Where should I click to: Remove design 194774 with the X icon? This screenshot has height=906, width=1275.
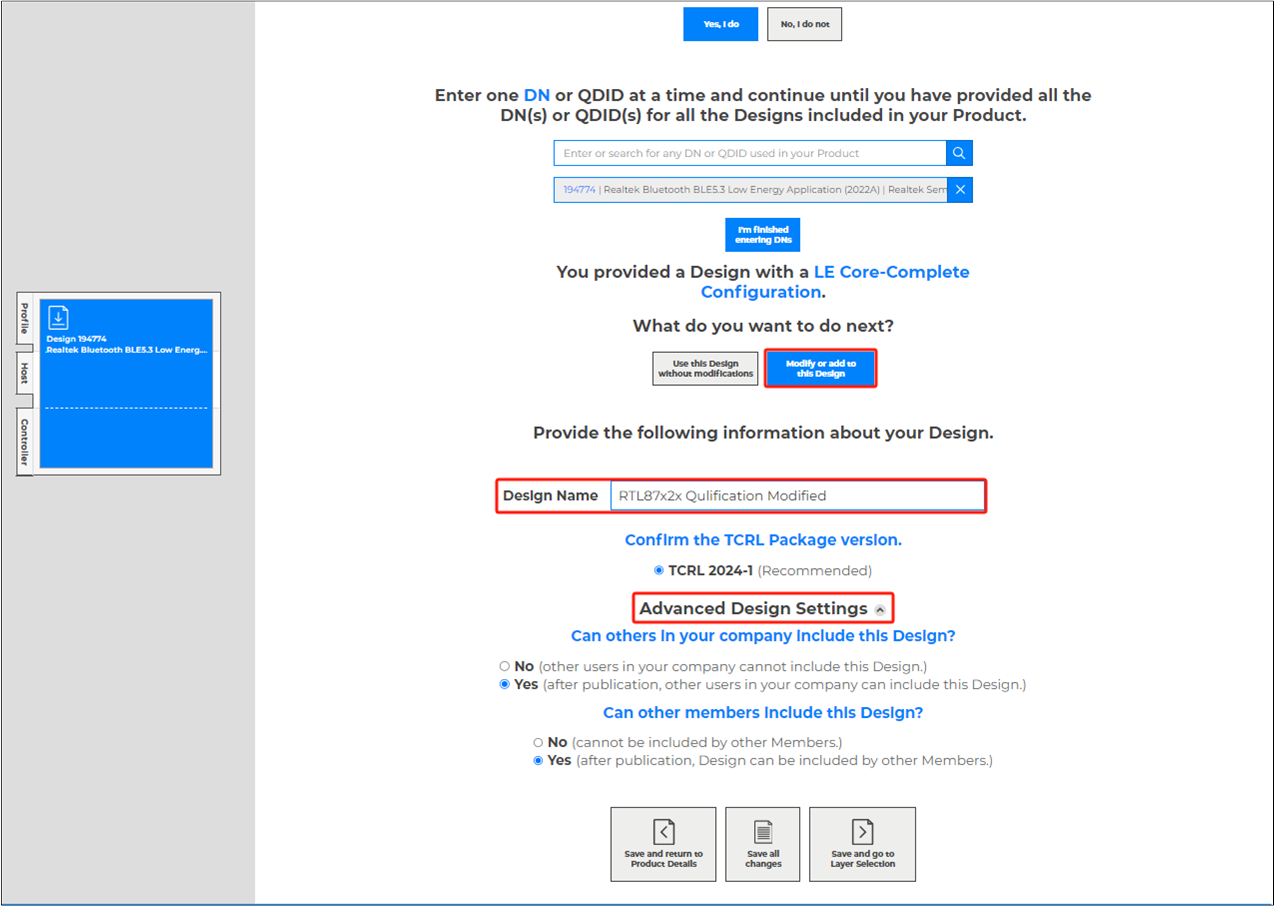(959, 190)
